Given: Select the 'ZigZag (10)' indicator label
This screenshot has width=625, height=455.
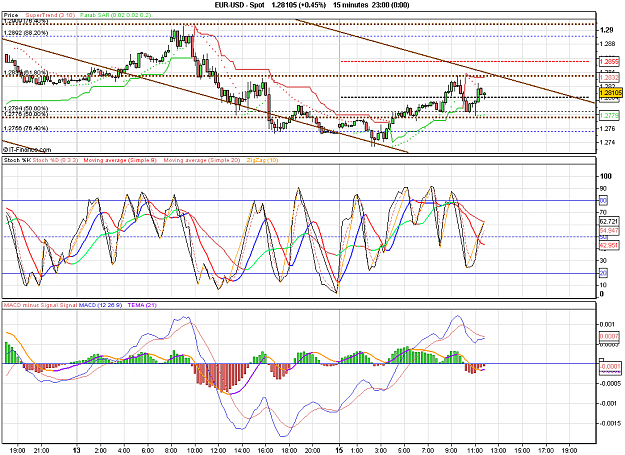Looking at the screenshot, I should [263, 160].
